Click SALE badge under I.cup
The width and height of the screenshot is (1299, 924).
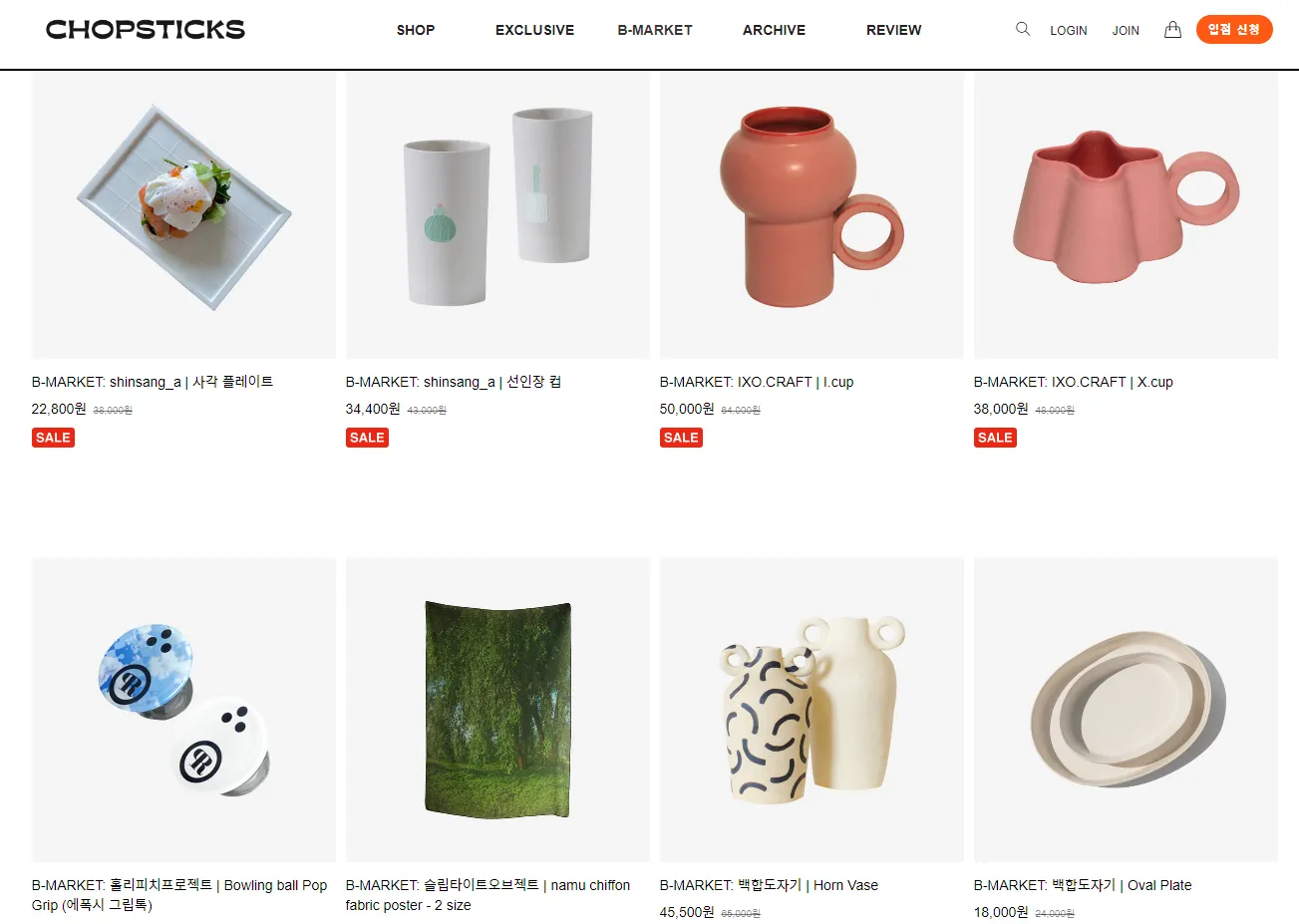[681, 438]
